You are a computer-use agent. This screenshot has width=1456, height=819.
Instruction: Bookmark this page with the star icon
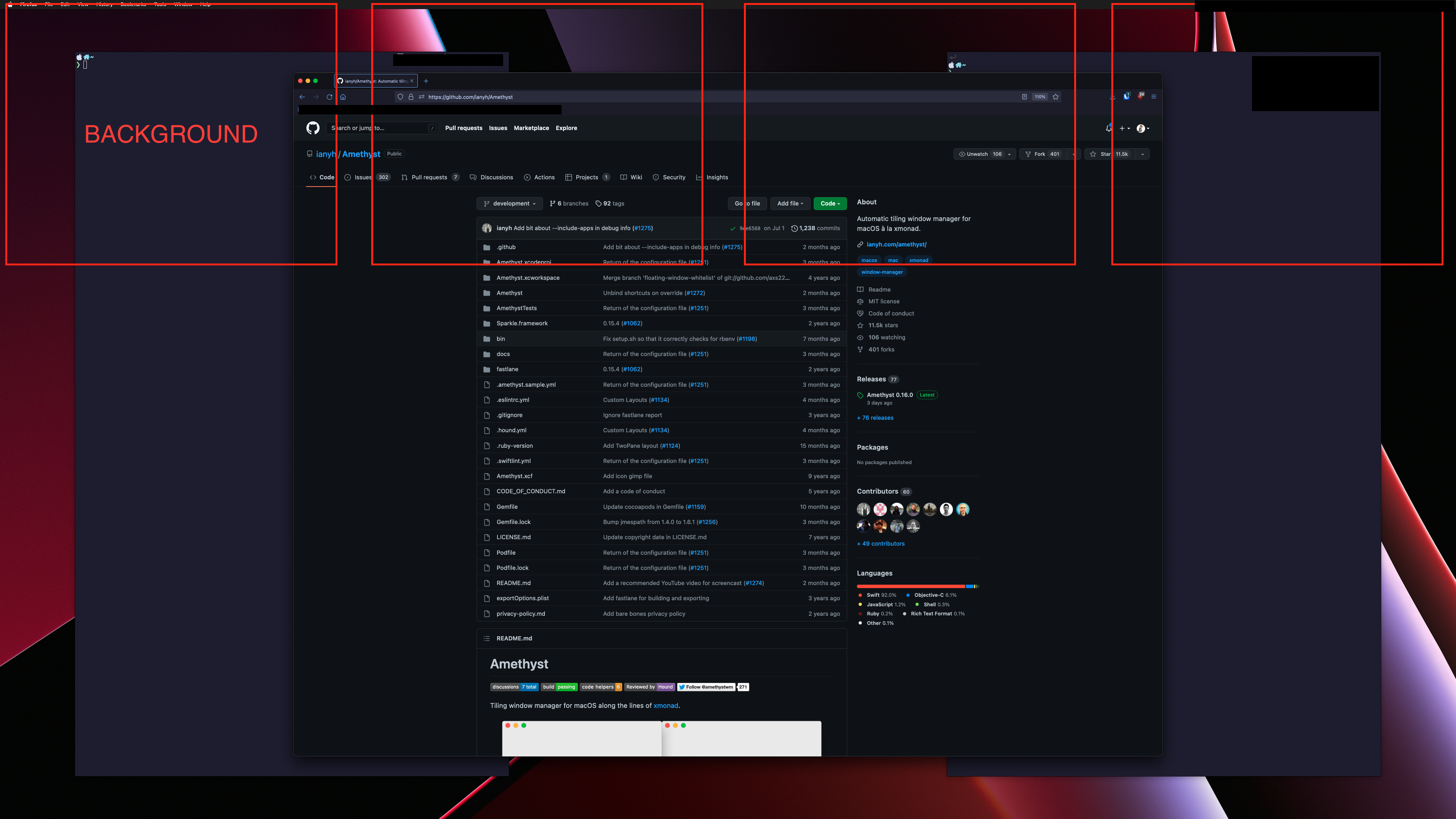coord(1056,97)
